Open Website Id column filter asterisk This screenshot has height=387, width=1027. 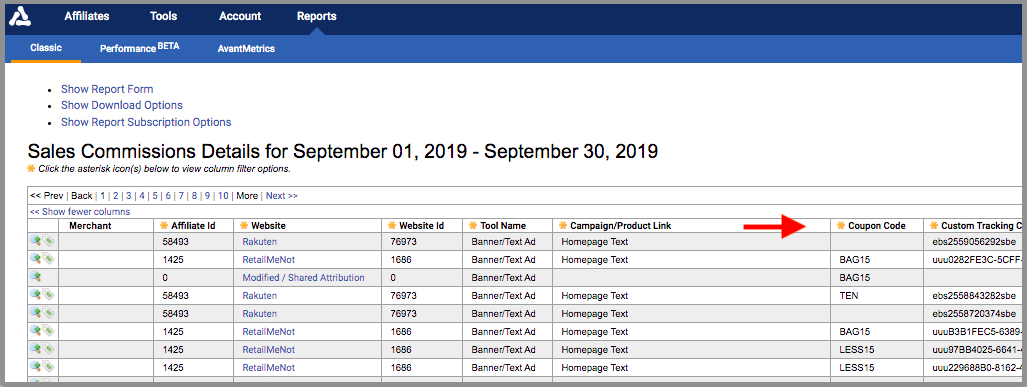[392, 225]
